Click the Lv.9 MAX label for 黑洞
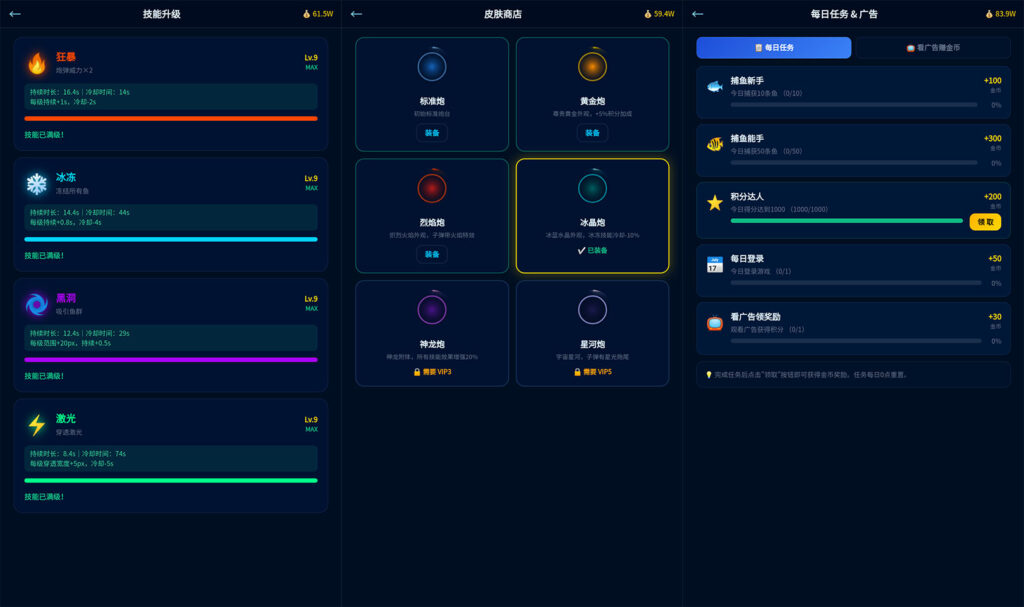Screen dimensions: 1024x607 (x=311, y=303)
